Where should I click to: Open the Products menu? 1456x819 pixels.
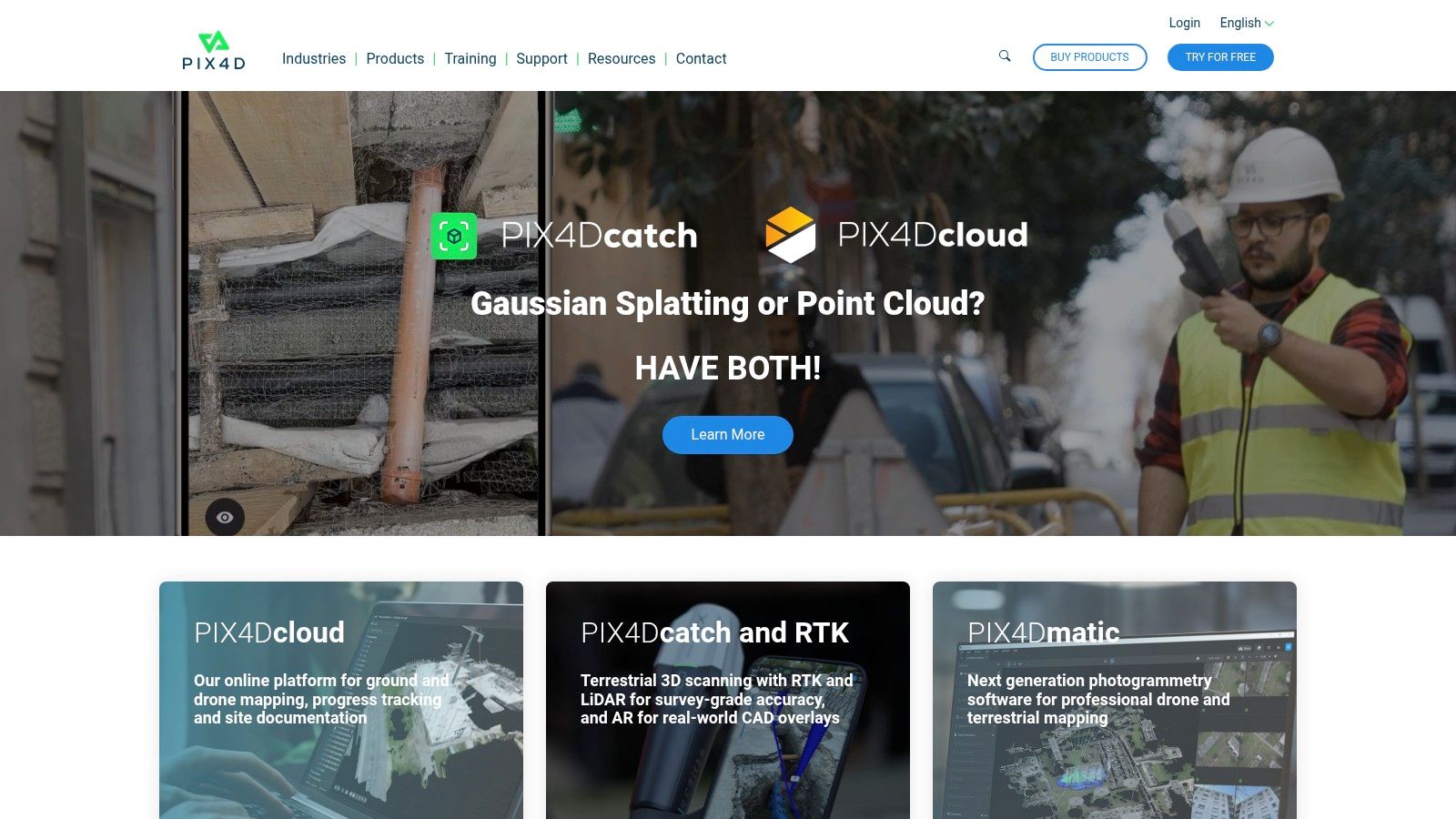(x=395, y=58)
